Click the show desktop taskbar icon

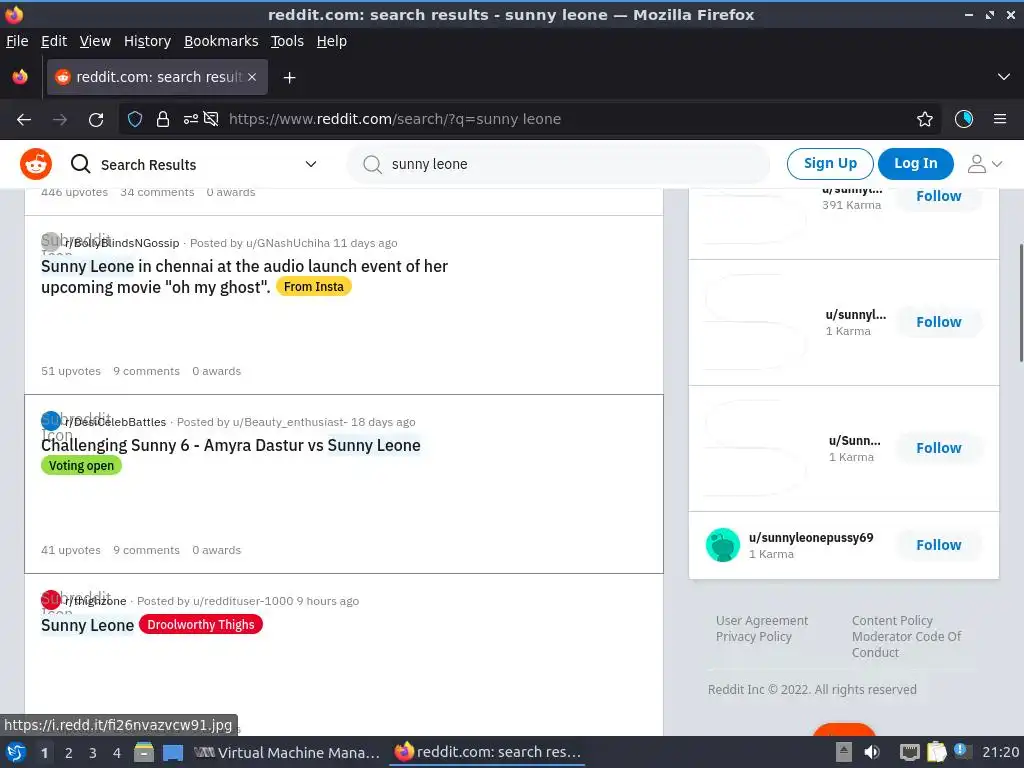click(x=173, y=752)
